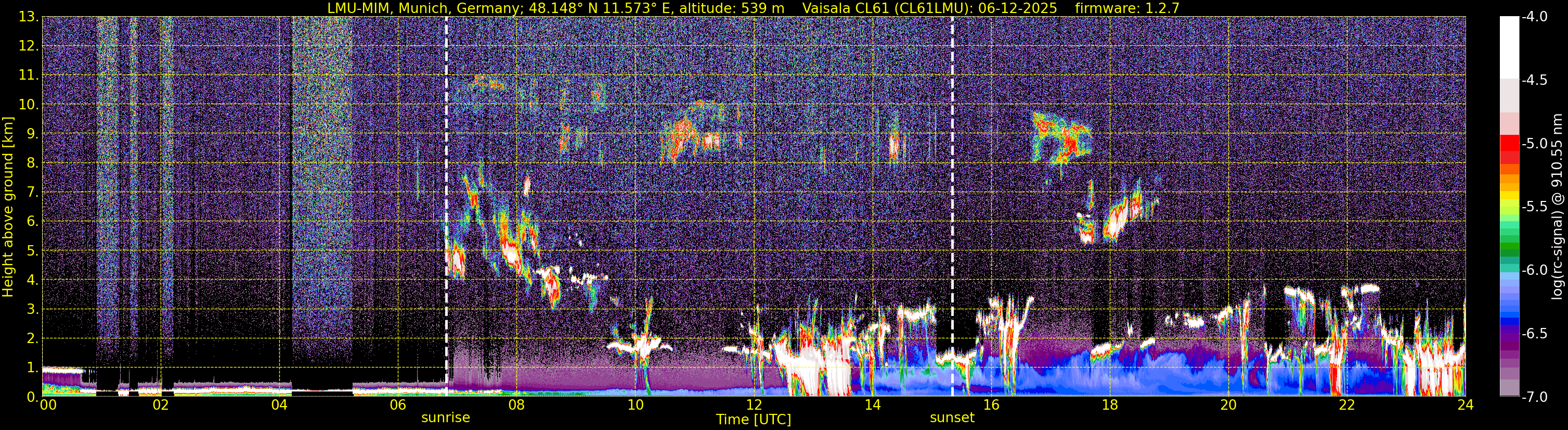Click the dark blue colorbar segment

(x=1509, y=323)
